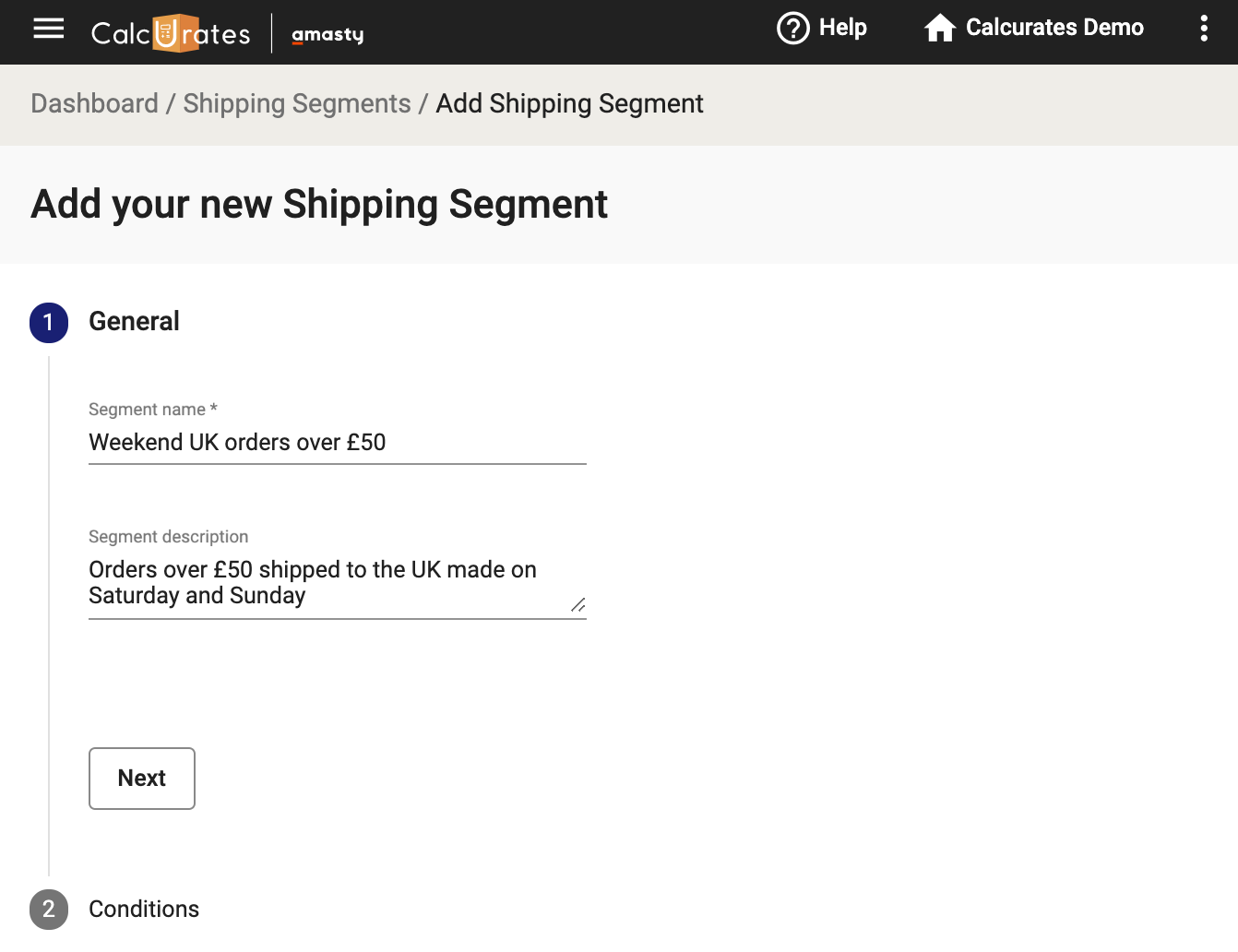The image size is (1238, 952).
Task: Click into the Segment description textarea
Action: [338, 583]
